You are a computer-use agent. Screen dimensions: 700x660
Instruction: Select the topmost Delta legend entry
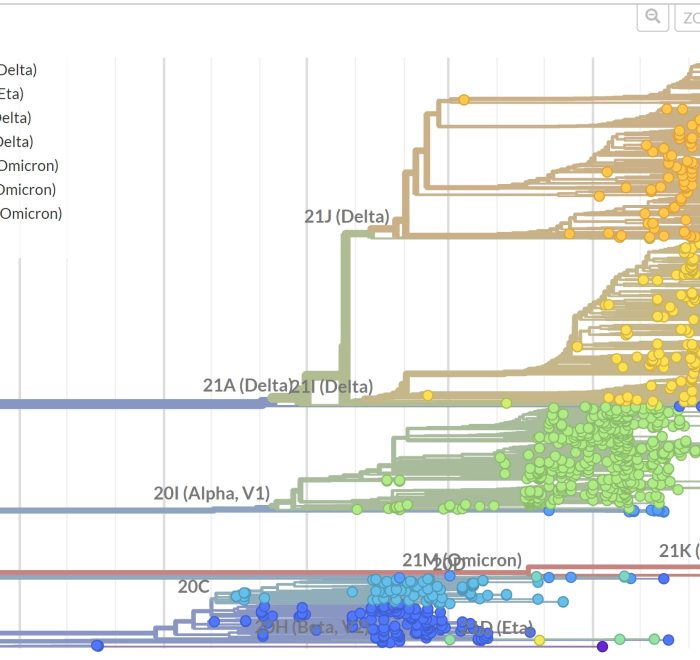tap(18, 70)
